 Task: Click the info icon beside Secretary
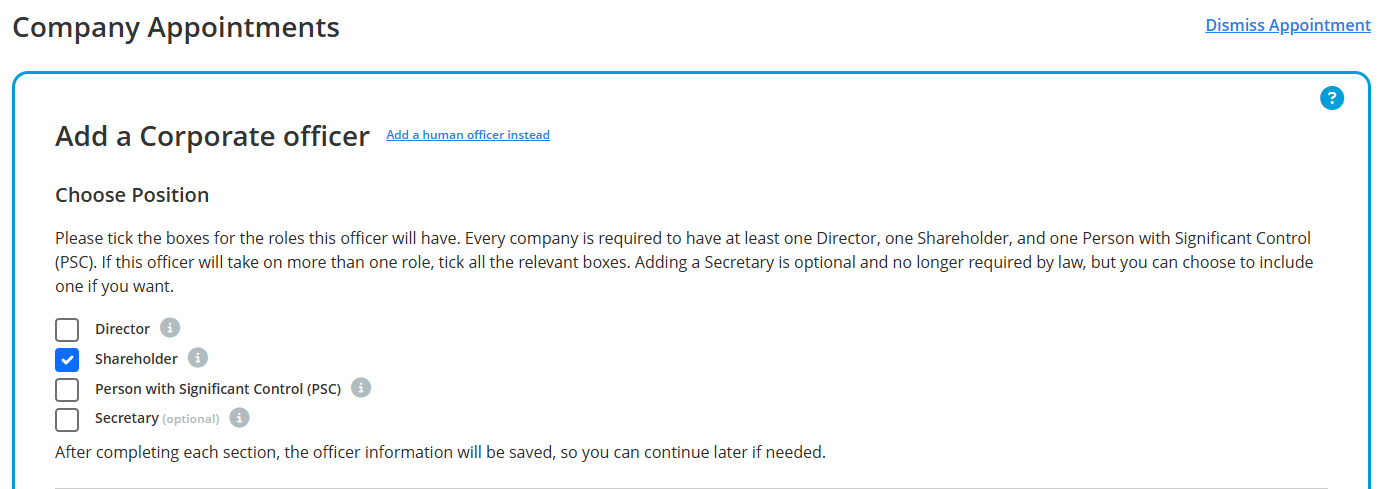[239, 418]
